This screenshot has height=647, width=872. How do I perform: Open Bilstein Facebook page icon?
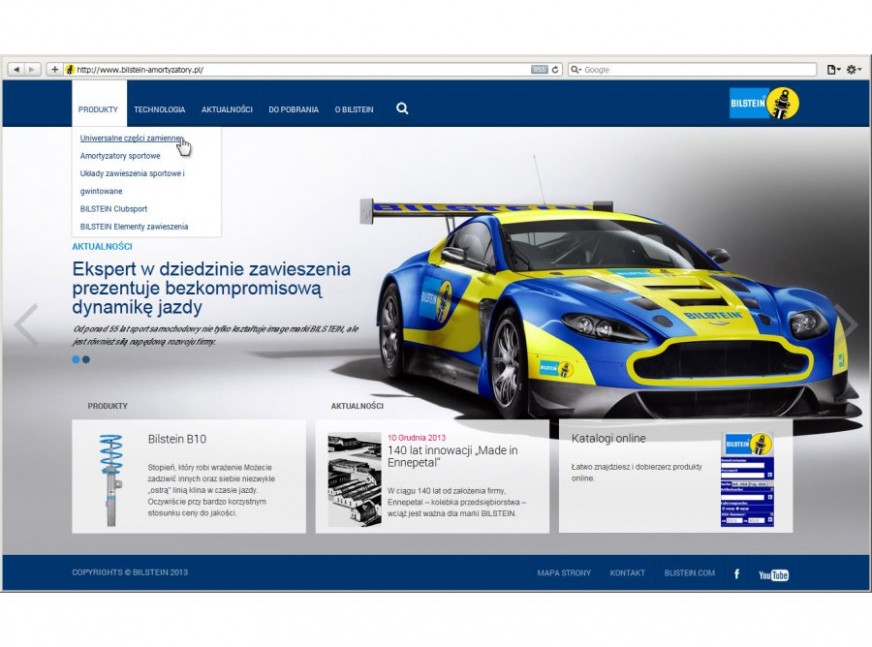(x=737, y=574)
